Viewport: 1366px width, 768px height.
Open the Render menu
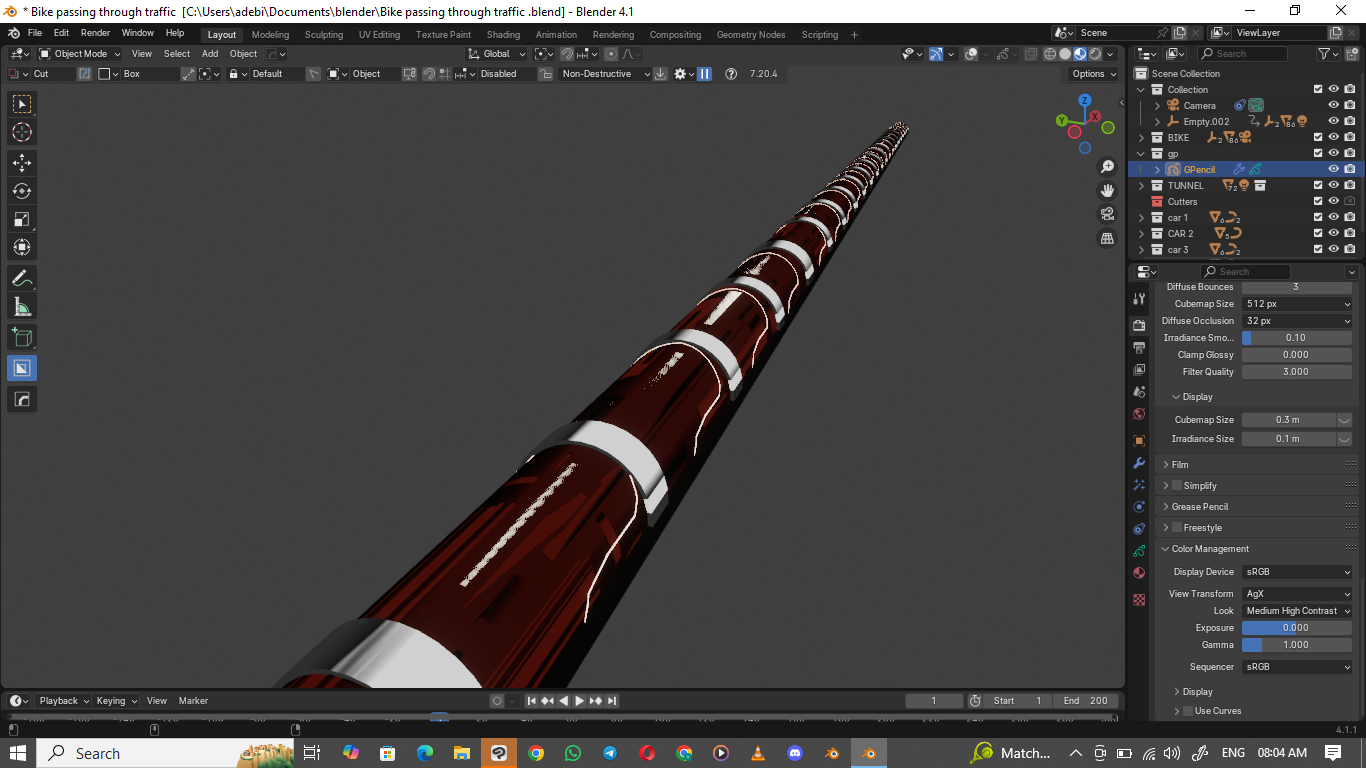click(x=95, y=33)
